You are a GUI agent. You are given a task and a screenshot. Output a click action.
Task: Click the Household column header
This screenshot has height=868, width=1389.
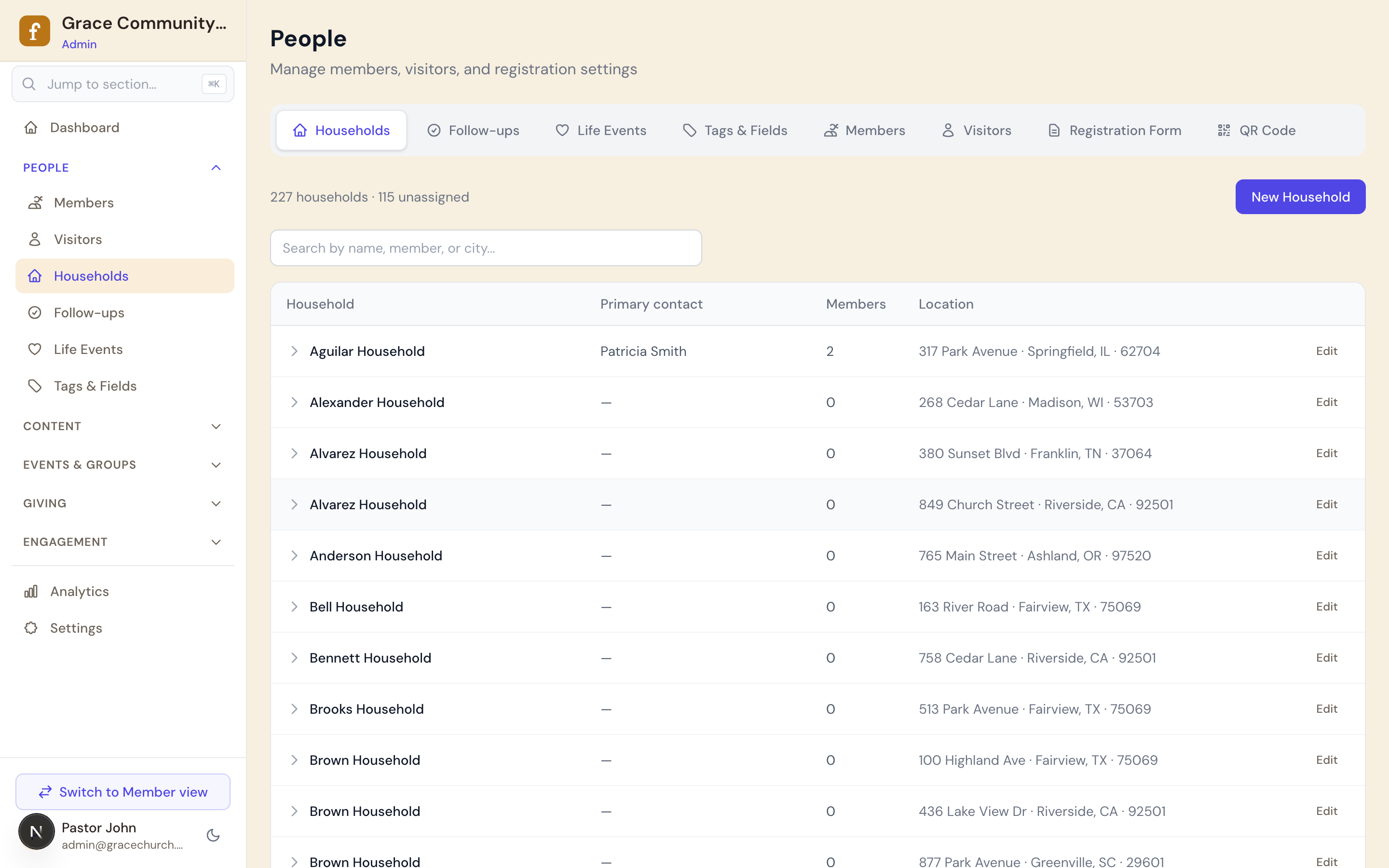tap(320, 304)
